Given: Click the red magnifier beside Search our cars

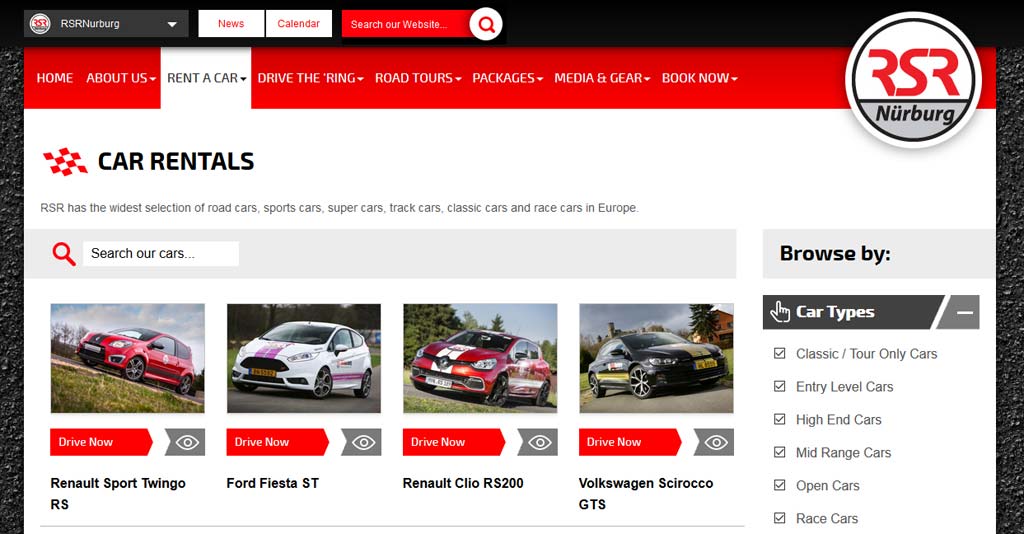Looking at the screenshot, I should tap(64, 253).
